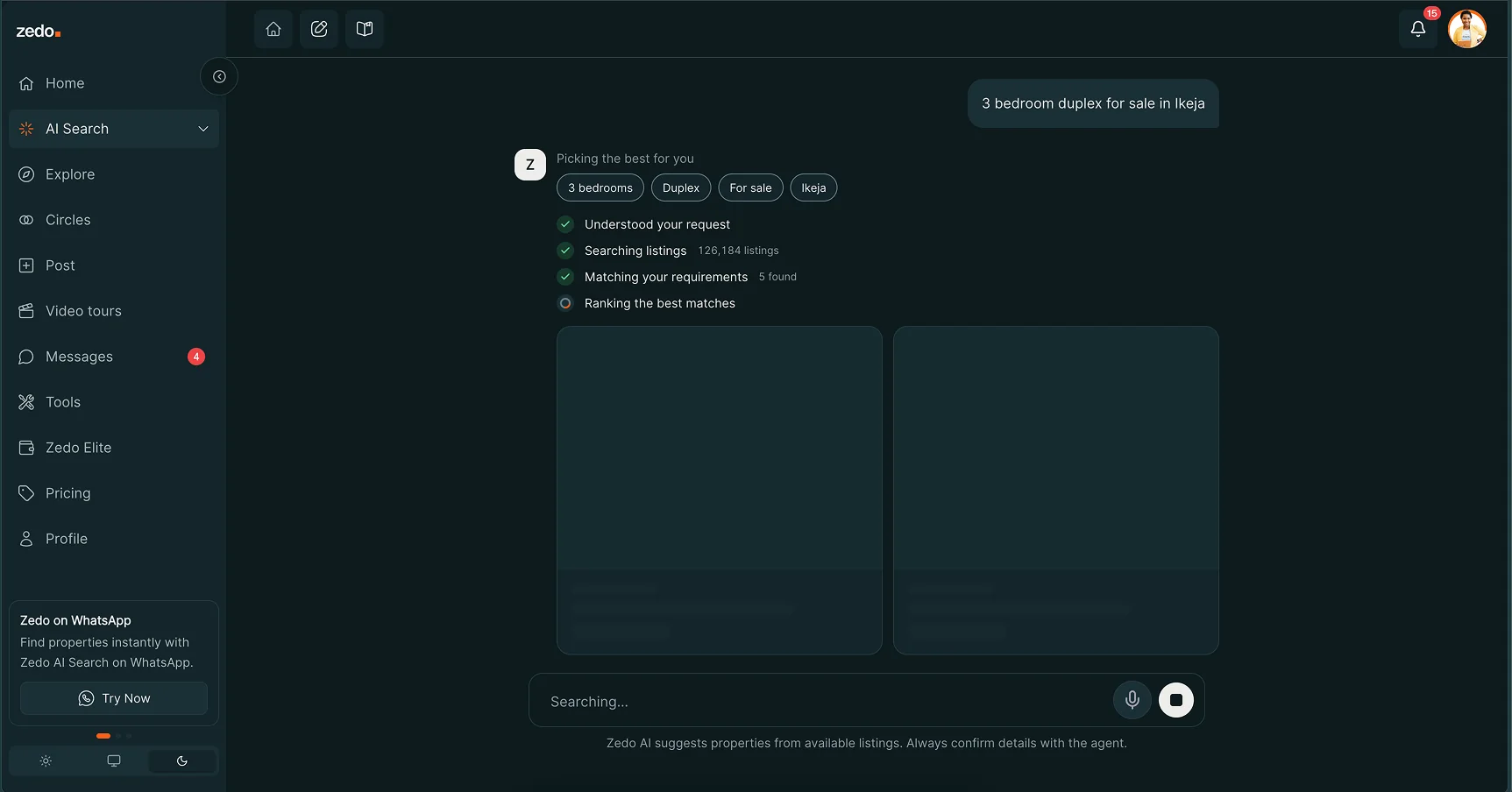Click the Duplex filter chip
Image resolution: width=1512 pixels, height=792 pixels.
click(x=681, y=187)
